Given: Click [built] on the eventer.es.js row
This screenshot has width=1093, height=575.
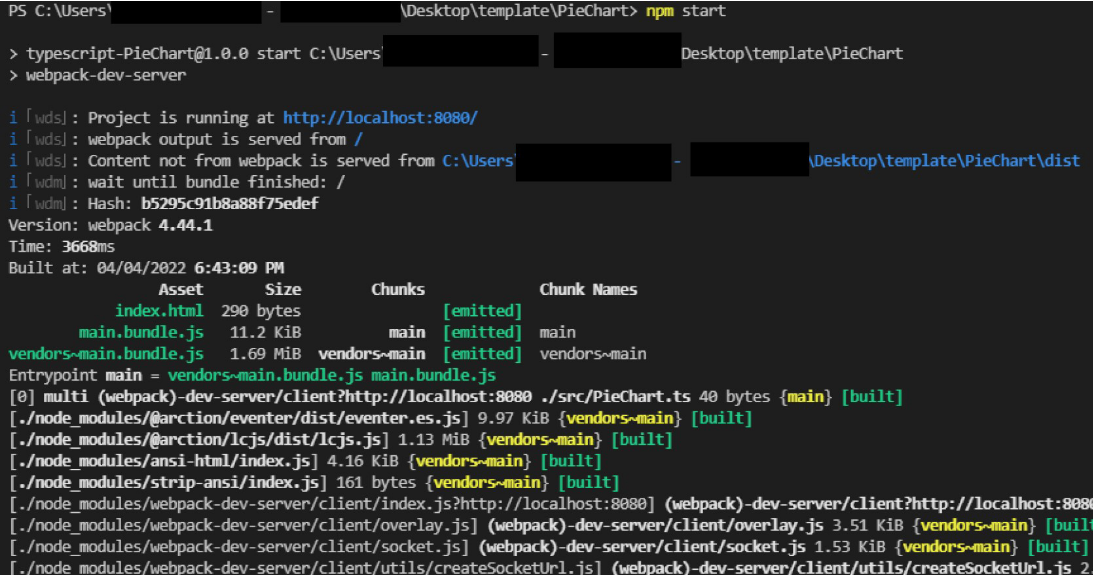Looking at the screenshot, I should pyautogui.click(x=721, y=418).
